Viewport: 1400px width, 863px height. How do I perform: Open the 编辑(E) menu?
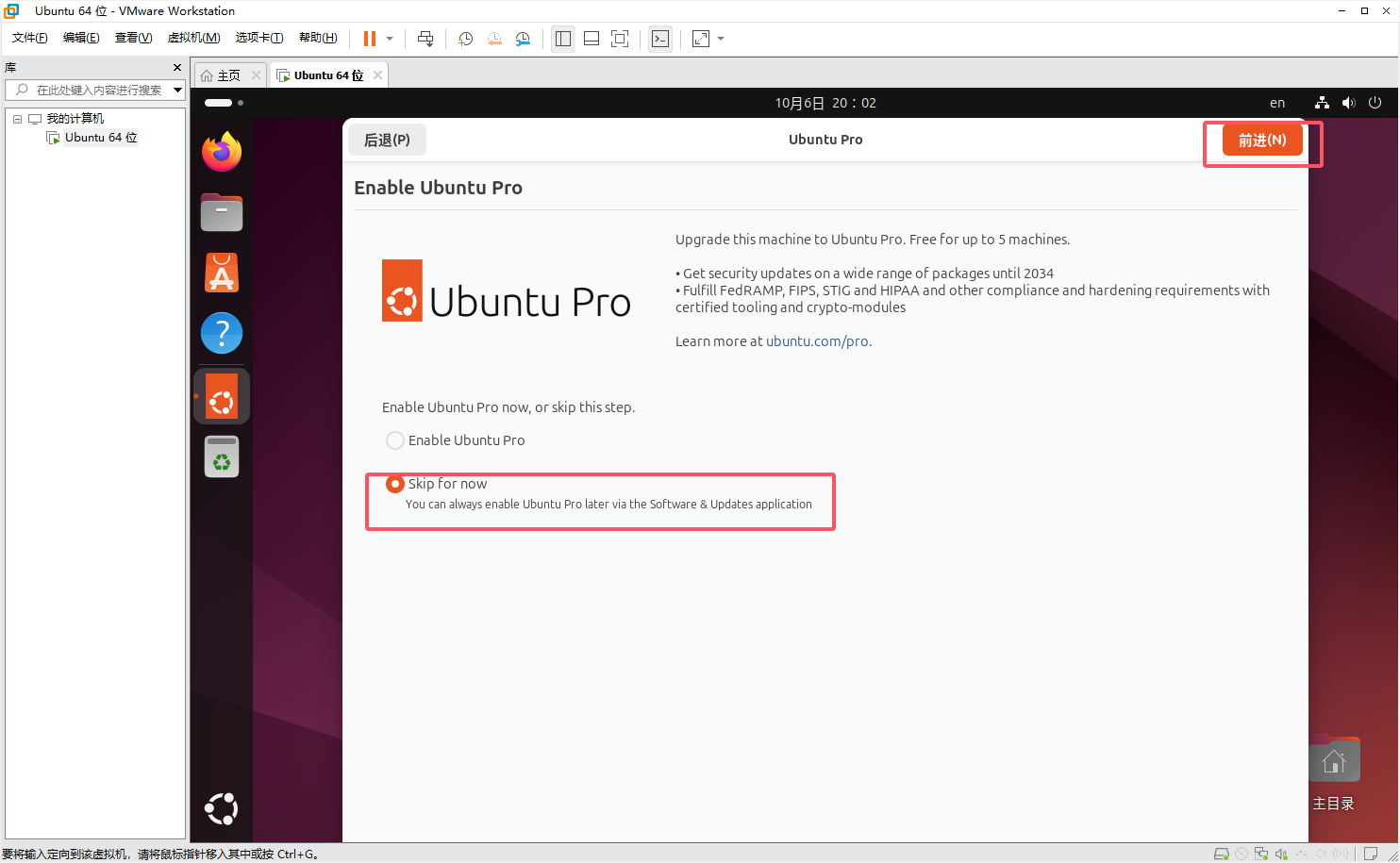pos(81,38)
